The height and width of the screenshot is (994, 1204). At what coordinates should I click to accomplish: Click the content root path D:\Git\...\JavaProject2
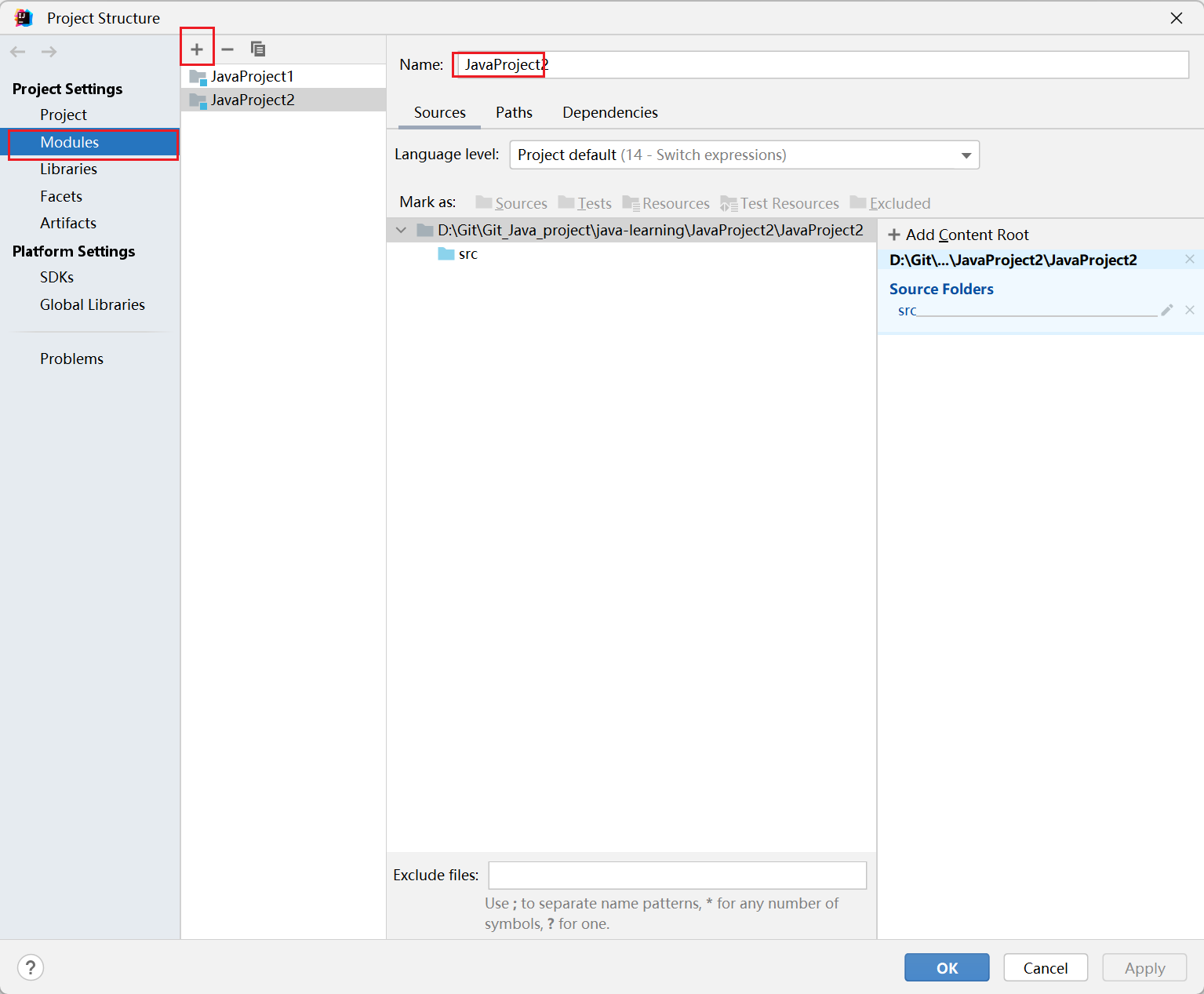tap(1013, 260)
